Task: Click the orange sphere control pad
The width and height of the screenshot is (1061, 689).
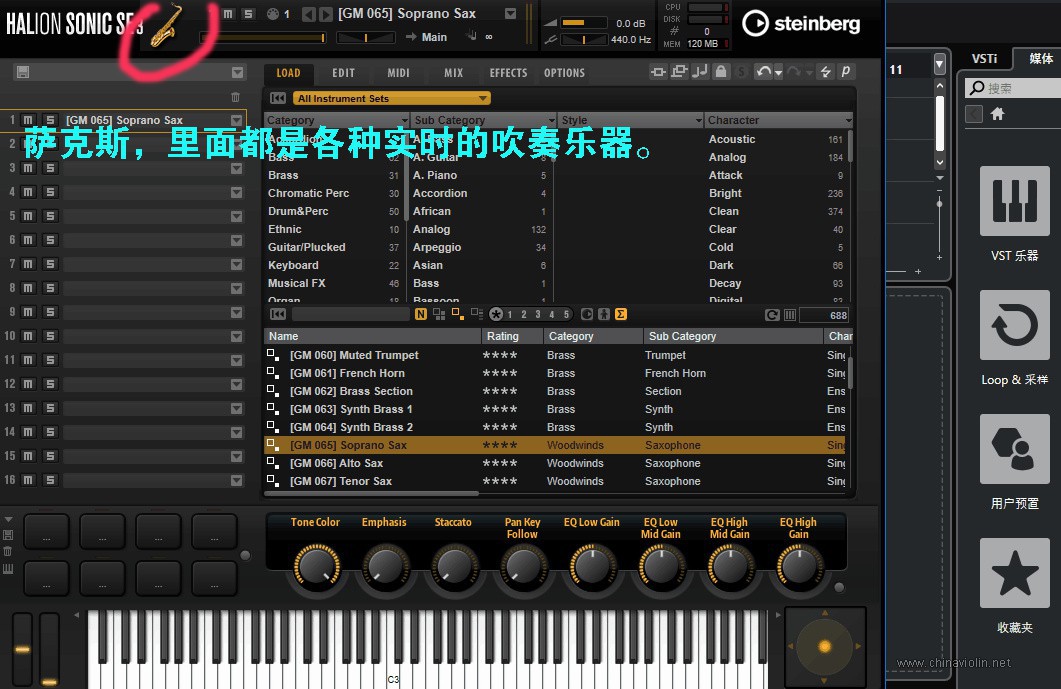Action: [x=824, y=646]
